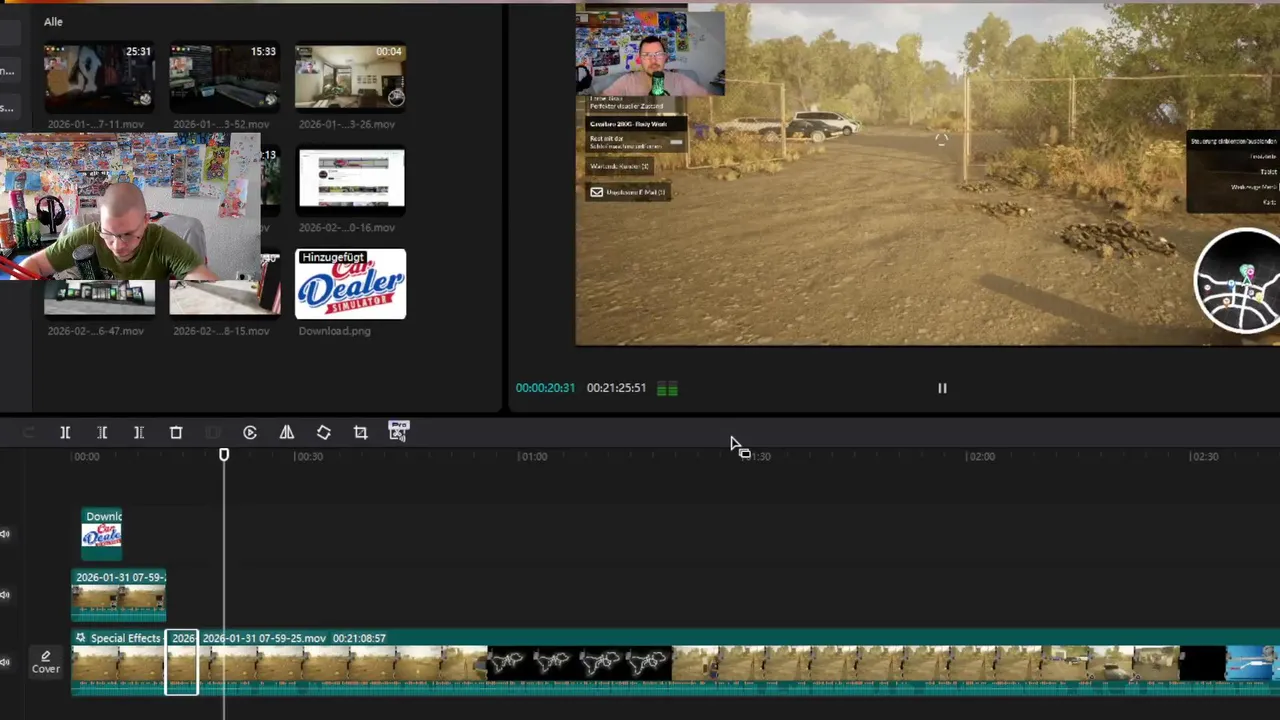Screen dimensions: 1280x720
Task: Click the clip name 2026-01-31 07-59-25.mov
Action: [x=264, y=638]
